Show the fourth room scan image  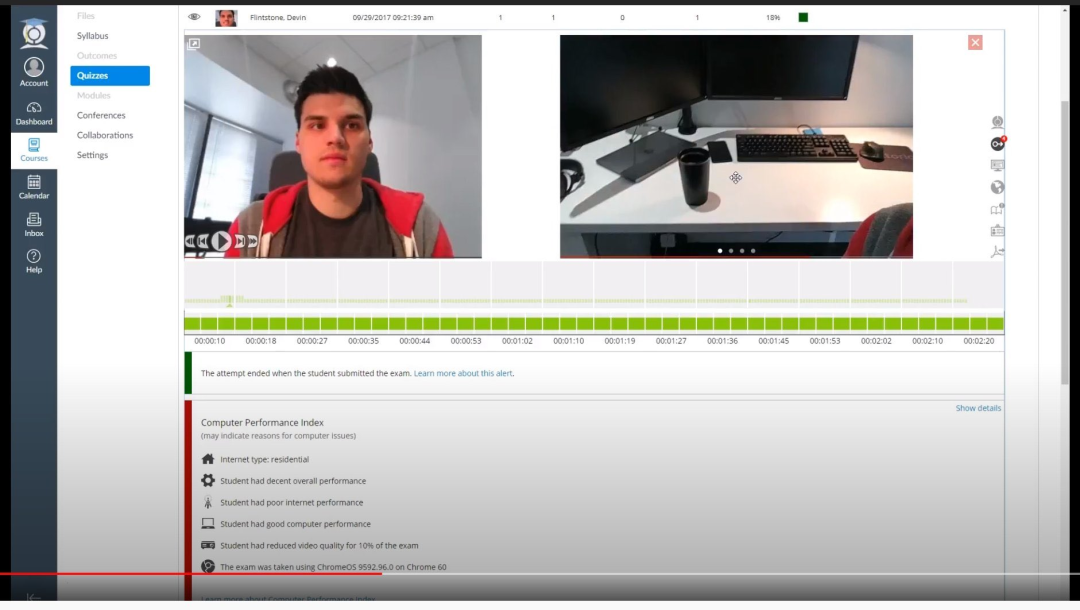point(753,251)
